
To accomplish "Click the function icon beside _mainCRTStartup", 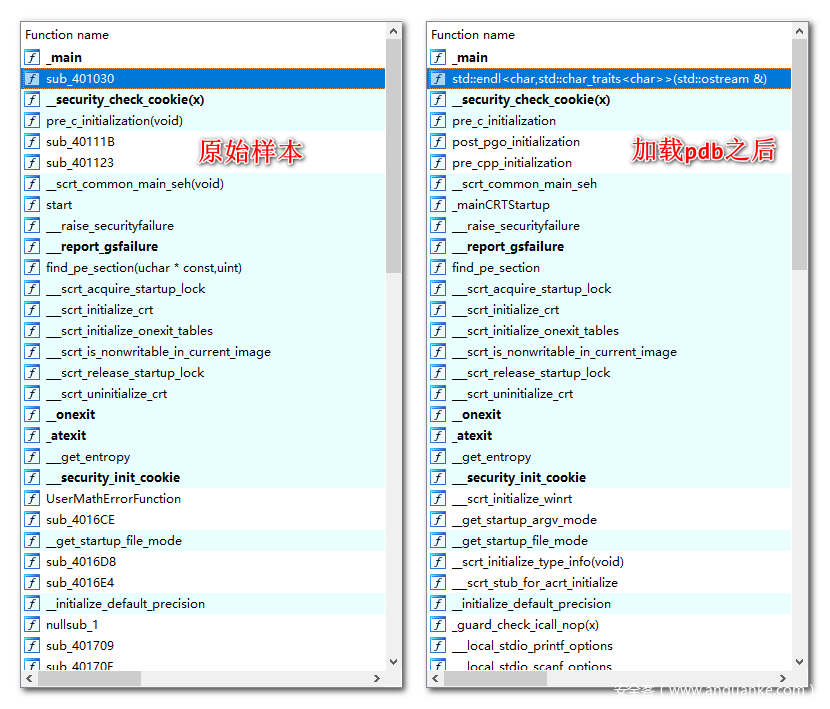I will [x=439, y=205].
